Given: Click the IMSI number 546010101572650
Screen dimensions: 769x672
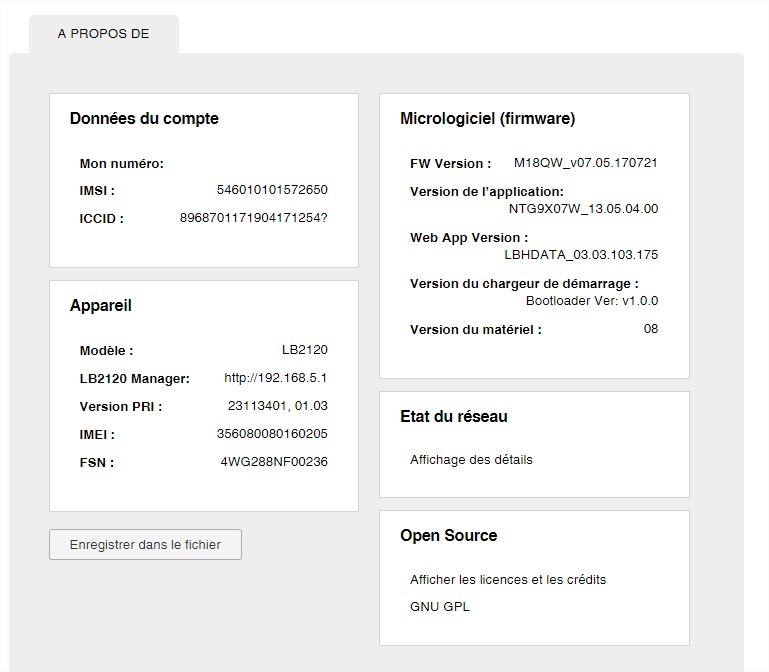Looking at the screenshot, I should [x=272, y=190].
